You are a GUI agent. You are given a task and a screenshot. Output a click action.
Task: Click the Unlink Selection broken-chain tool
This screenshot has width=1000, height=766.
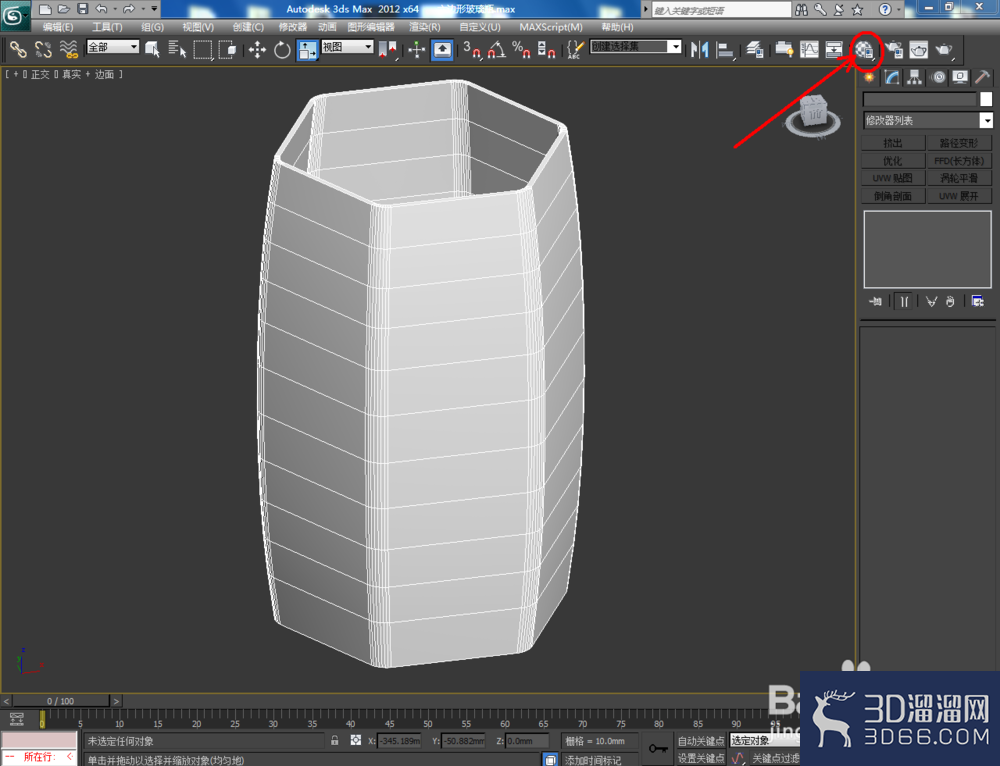(43, 49)
